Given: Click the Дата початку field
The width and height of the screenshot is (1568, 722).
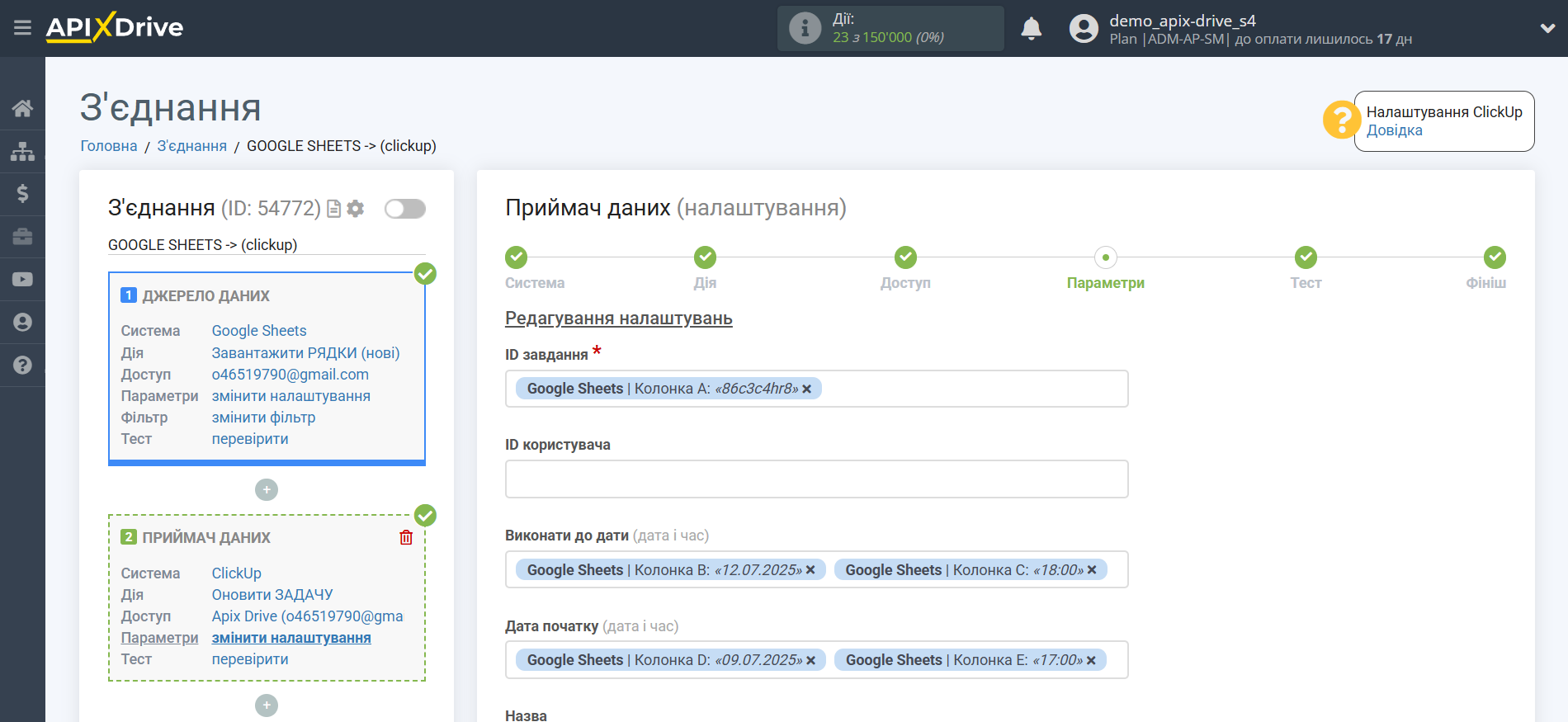Looking at the screenshot, I should click(816, 660).
